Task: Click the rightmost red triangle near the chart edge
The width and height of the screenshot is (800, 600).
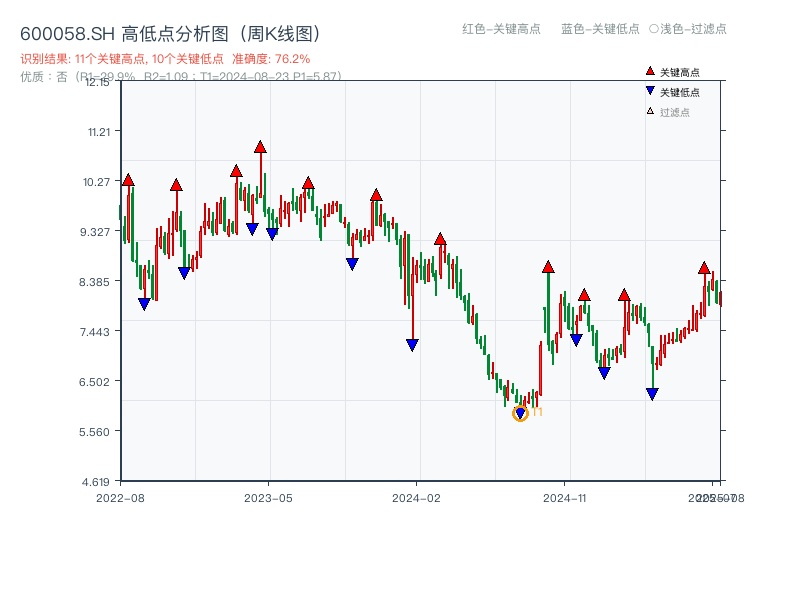Action: (703, 270)
